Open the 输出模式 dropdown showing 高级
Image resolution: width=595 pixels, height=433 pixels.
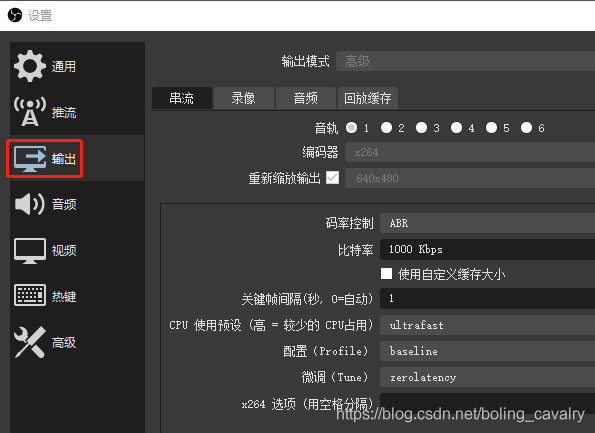click(466, 61)
